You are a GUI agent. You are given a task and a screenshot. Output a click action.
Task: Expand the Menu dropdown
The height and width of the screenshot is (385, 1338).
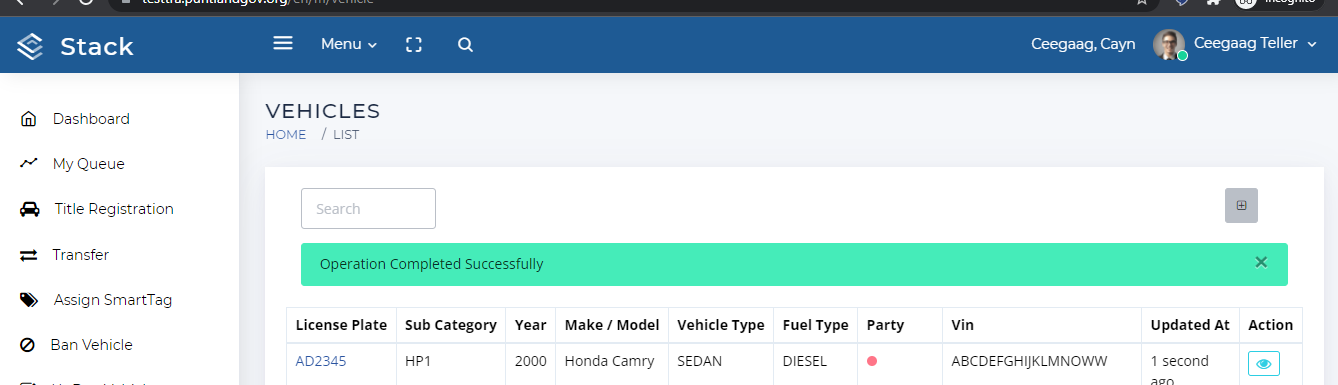point(349,44)
